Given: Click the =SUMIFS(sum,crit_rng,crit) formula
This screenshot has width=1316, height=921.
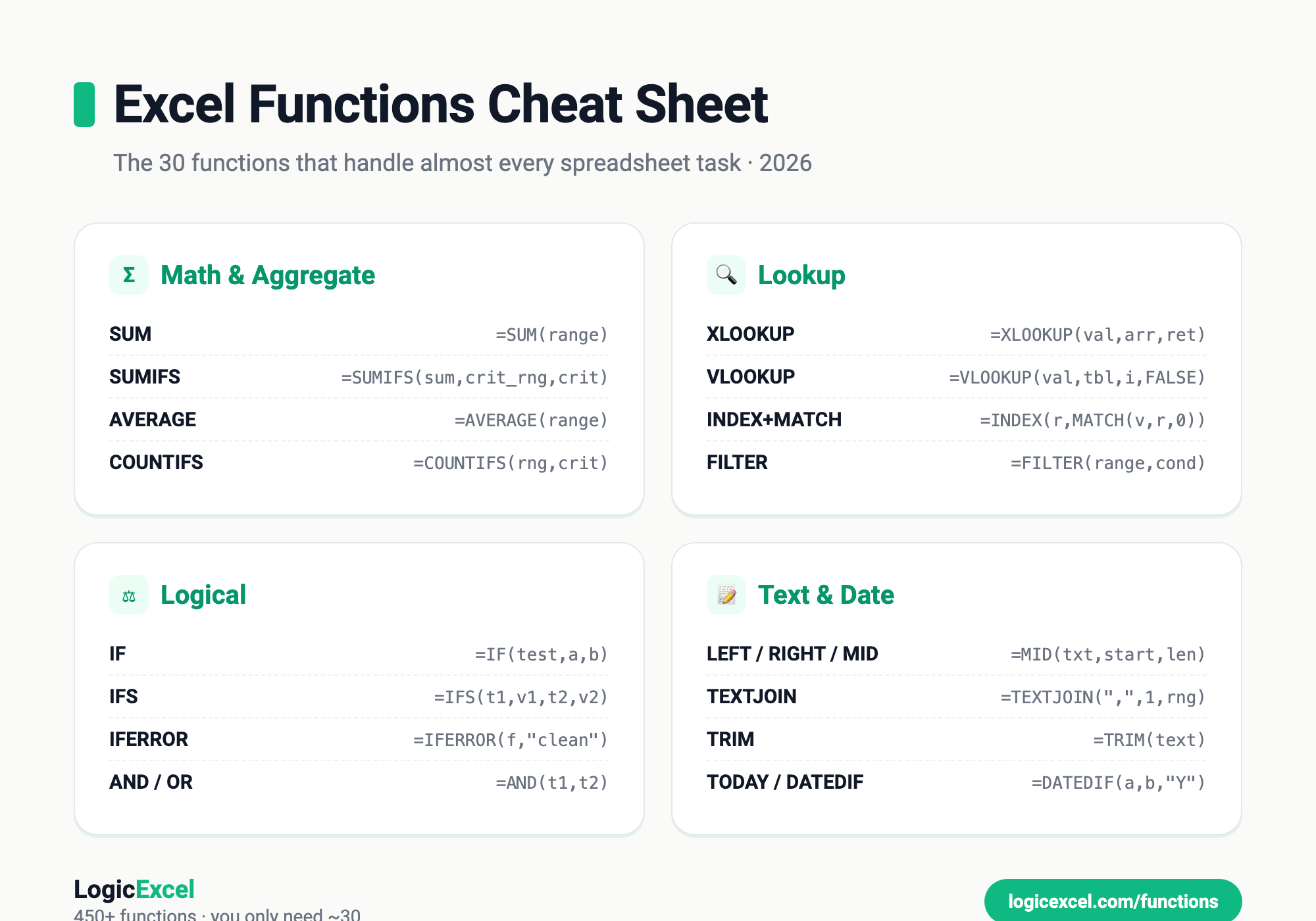Looking at the screenshot, I should click(474, 378).
